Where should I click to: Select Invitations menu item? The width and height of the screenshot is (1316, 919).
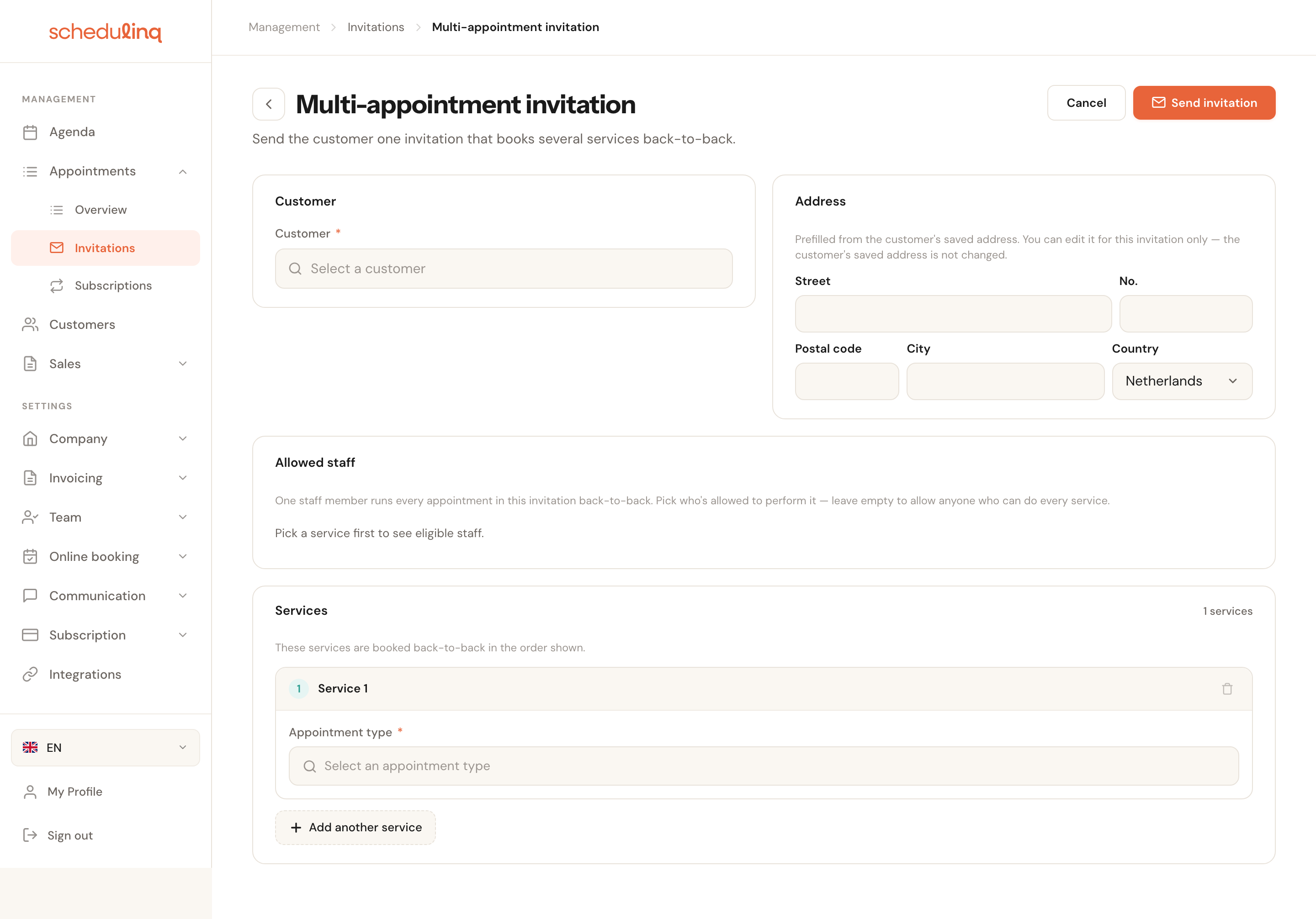coord(106,248)
